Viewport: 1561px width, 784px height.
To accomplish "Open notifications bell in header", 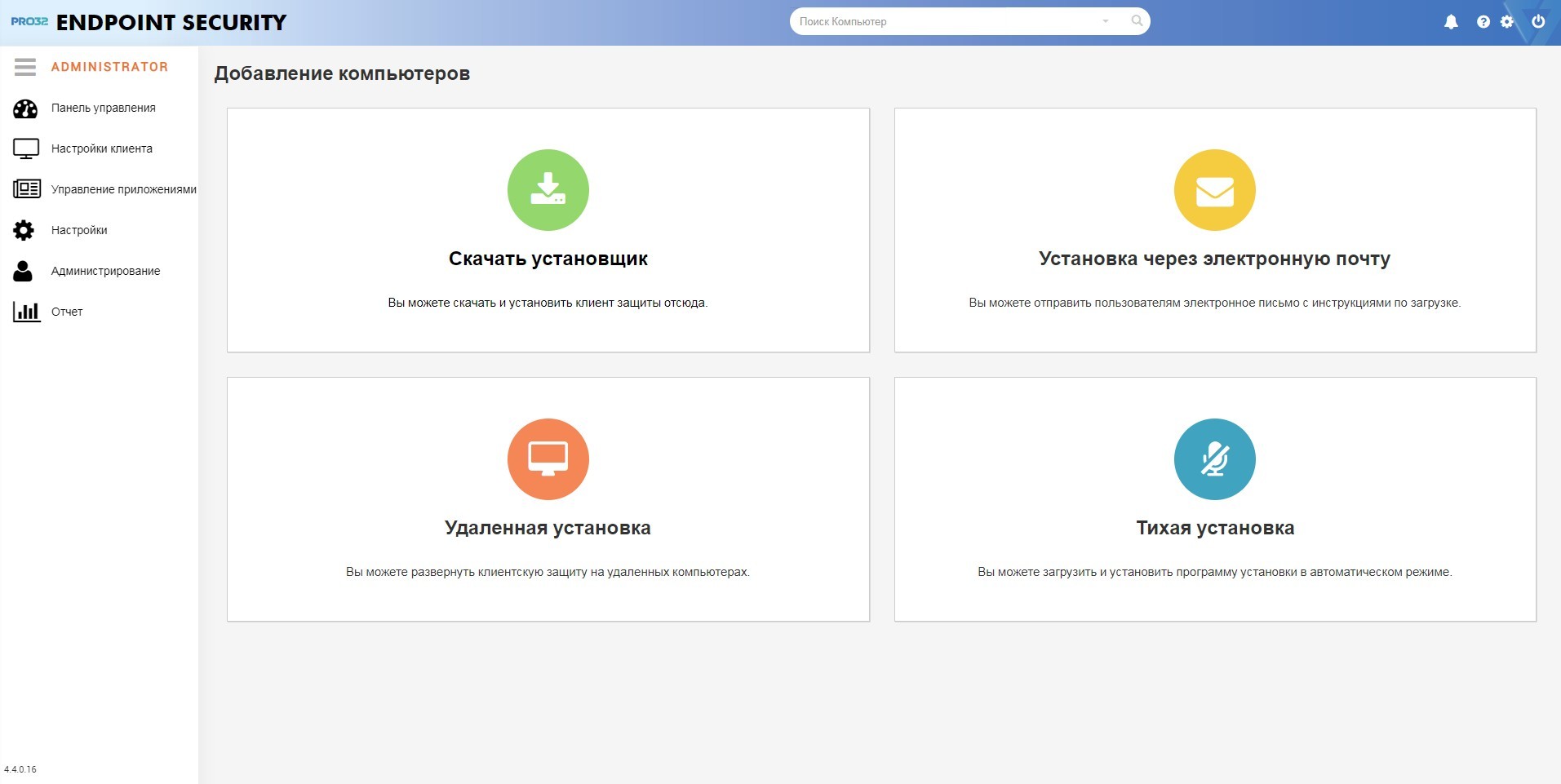I will [x=1451, y=22].
